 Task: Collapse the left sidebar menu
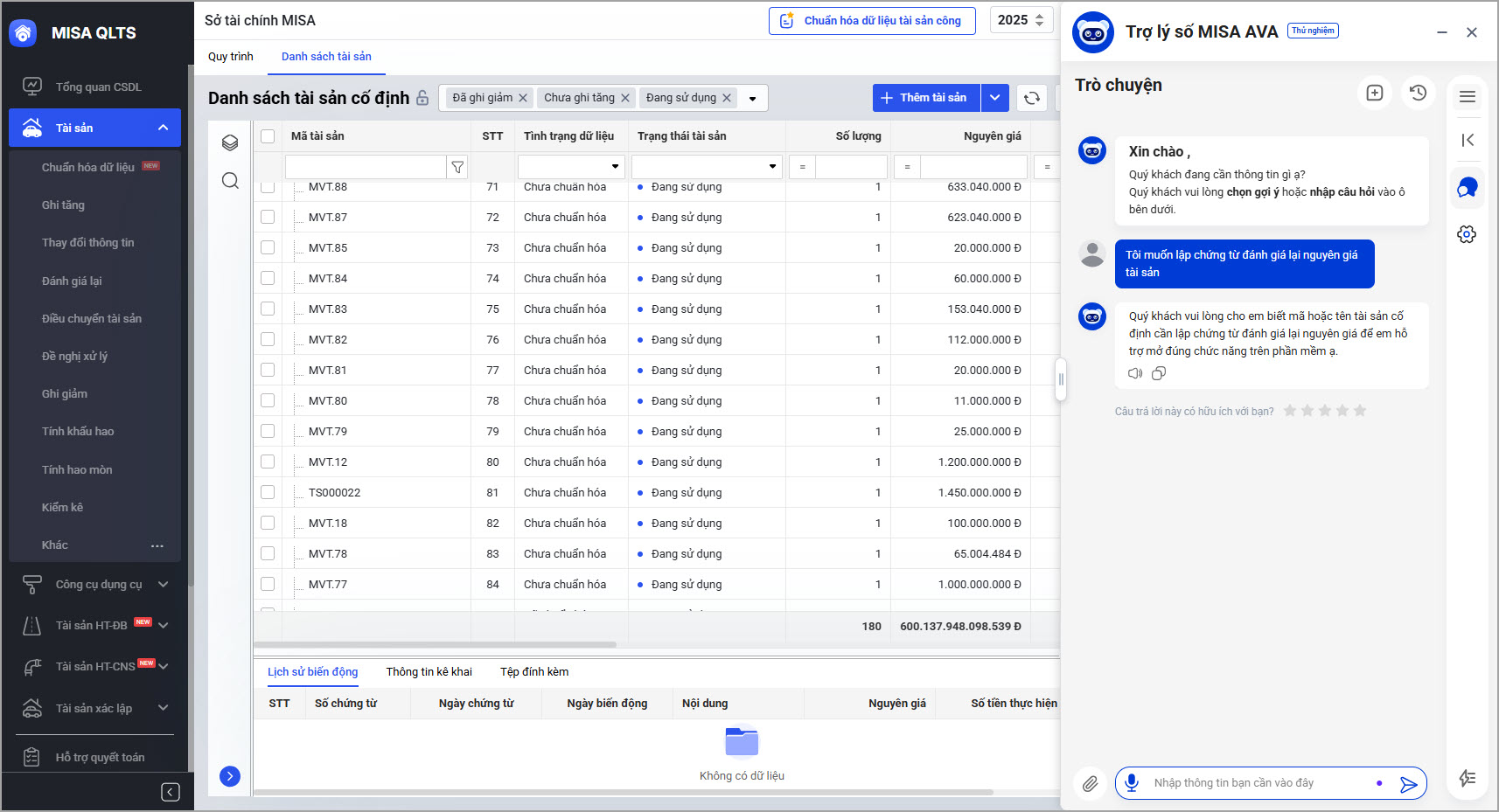pyautogui.click(x=171, y=792)
